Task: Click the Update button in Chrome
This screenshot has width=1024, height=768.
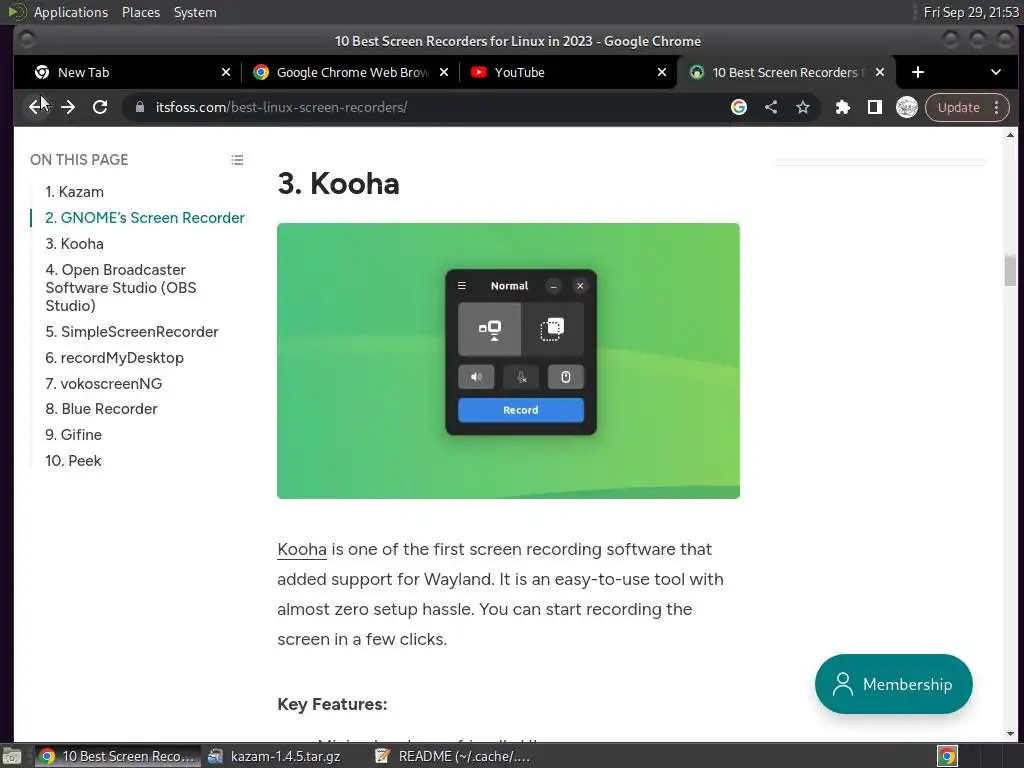Action: (x=959, y=107)
